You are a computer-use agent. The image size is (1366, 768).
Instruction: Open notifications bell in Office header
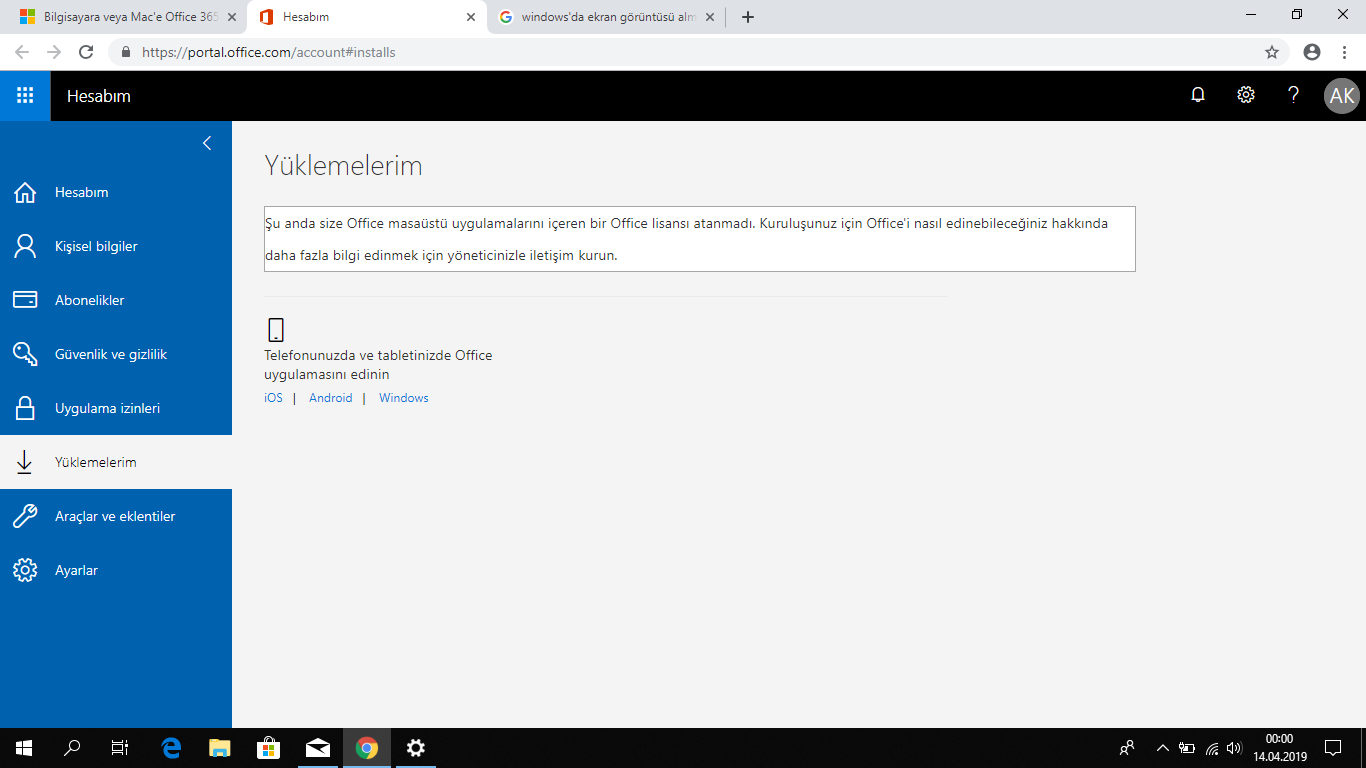[x=1198, y=96]
